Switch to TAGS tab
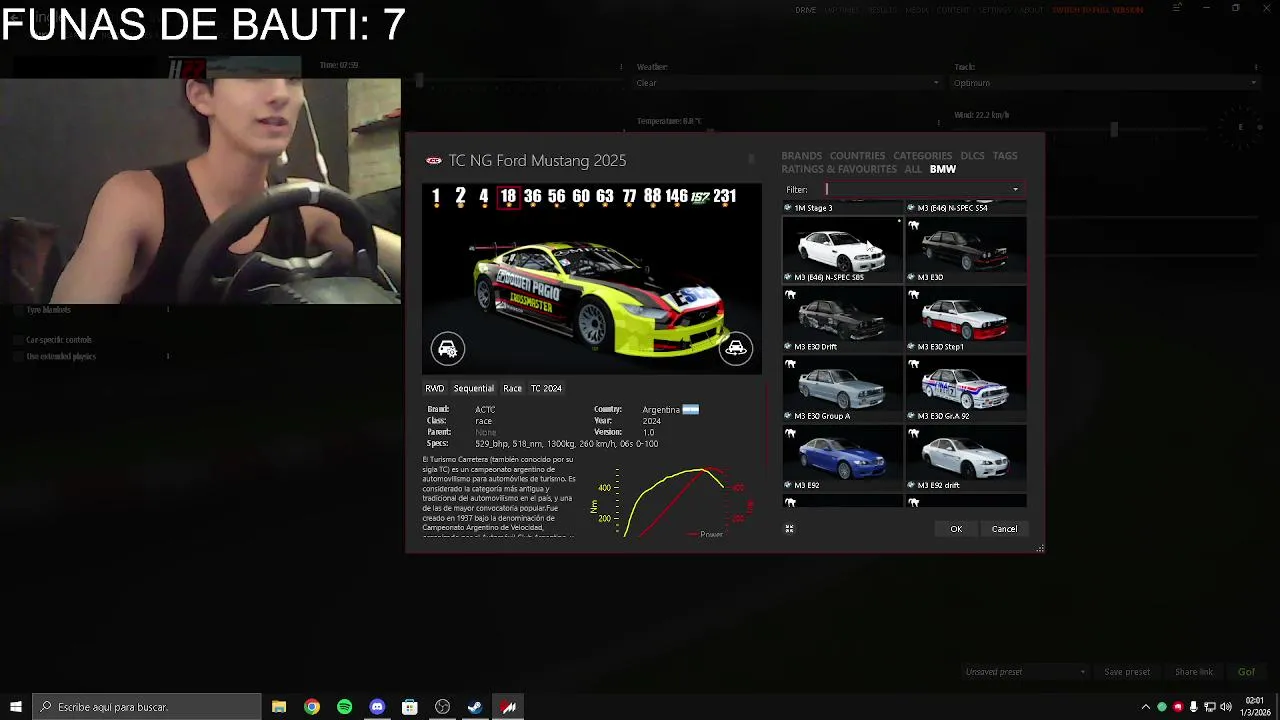 [1005, 156]
